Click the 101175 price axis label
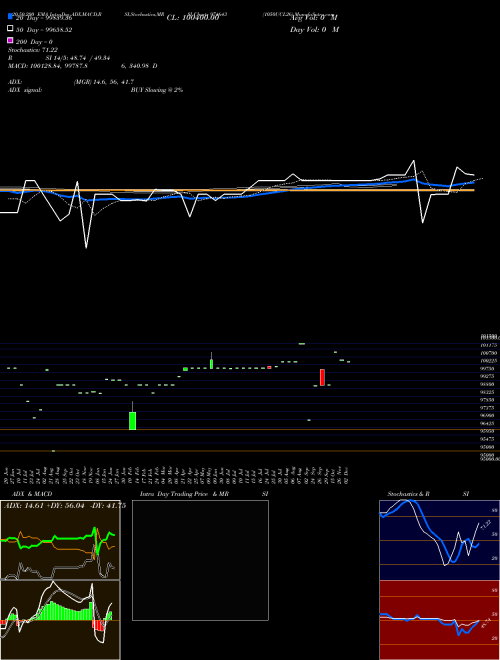 tap(490, 345)
